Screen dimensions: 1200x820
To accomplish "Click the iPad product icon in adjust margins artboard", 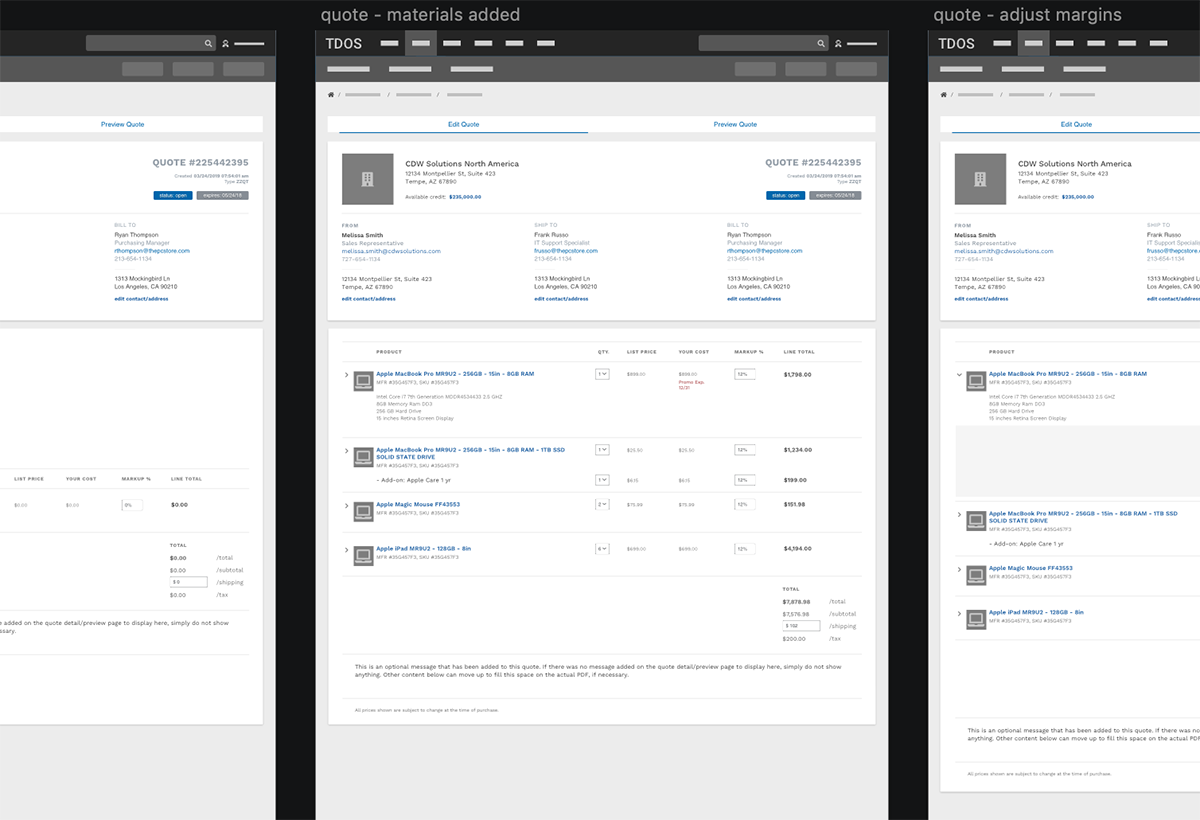I will [x=977, y=619].
